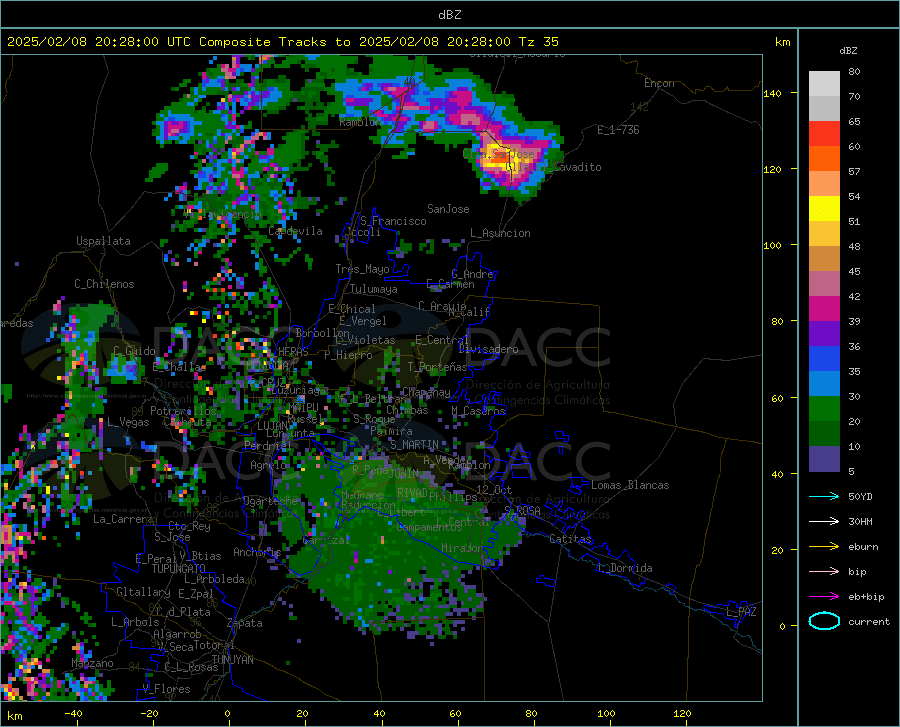Click the Tres_Mayo map label
This screenshot has width=900, height=727.
click(x=362, y=269)
